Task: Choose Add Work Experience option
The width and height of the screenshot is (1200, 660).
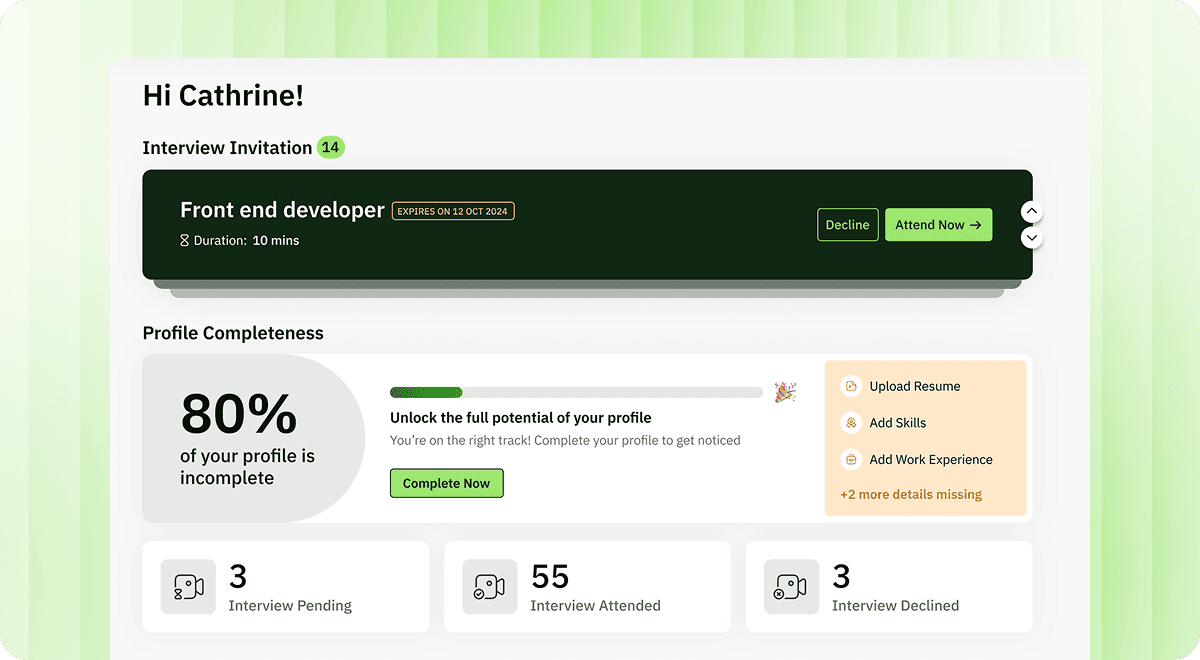Action: (930, 460)
